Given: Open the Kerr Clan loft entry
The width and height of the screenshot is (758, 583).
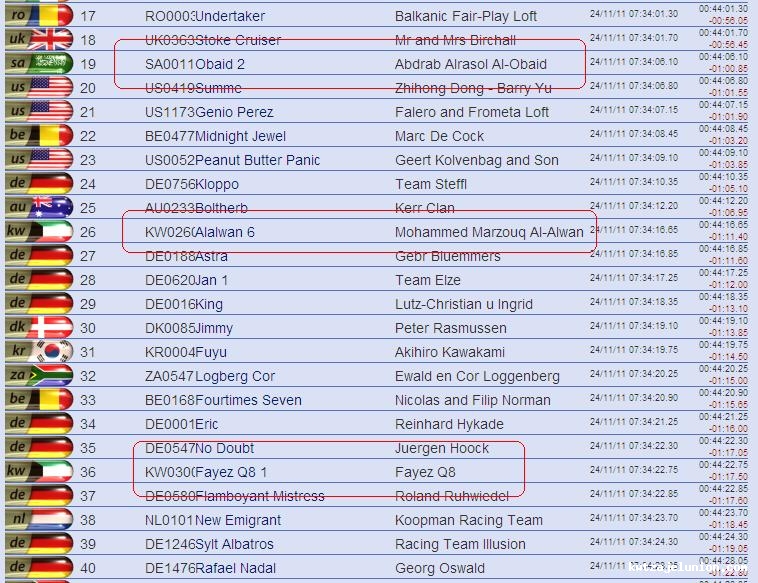Looking at the screenshot, I should click(x=424, y=208).
